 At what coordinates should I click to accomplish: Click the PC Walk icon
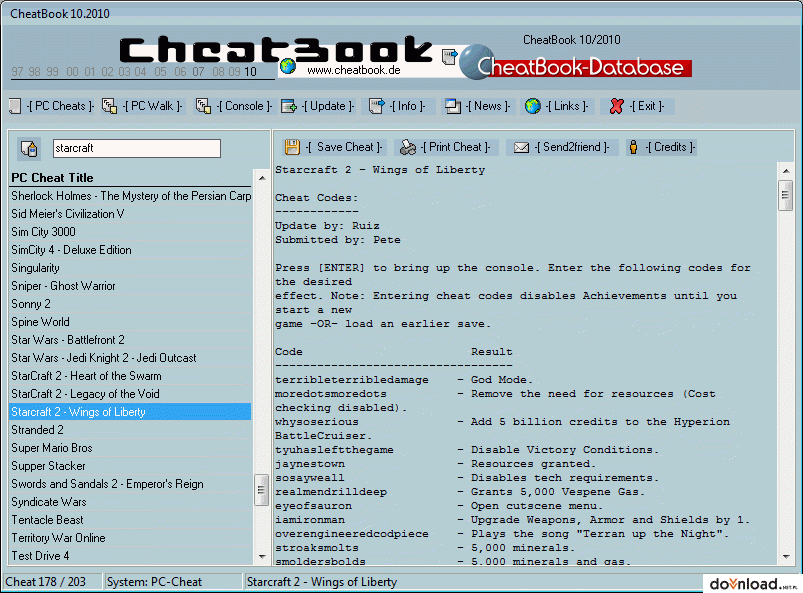(109, 106)
